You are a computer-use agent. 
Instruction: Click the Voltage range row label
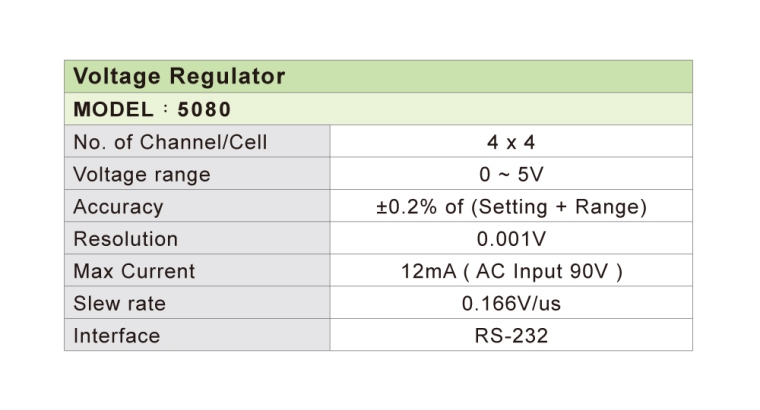(x=142, y=174)
